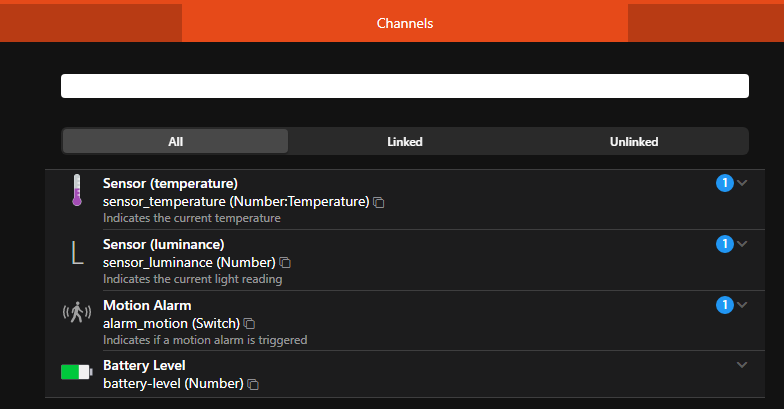
Task: Filter channels to Linked only
Action: coord(405,142)
